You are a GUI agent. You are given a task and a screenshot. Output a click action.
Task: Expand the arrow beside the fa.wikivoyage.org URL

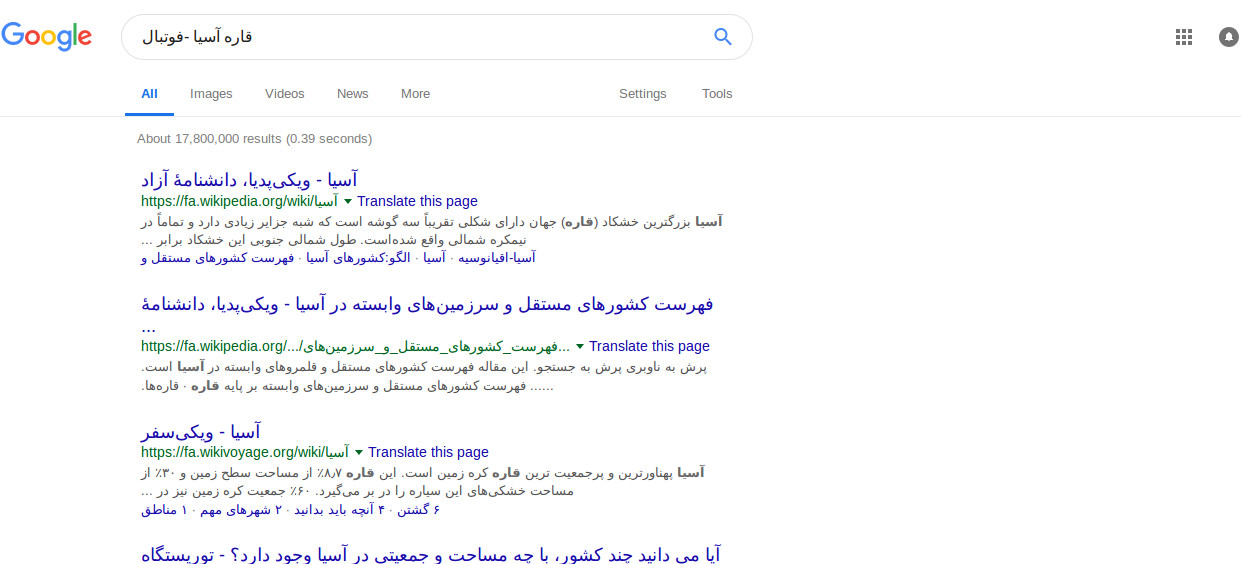359,452
